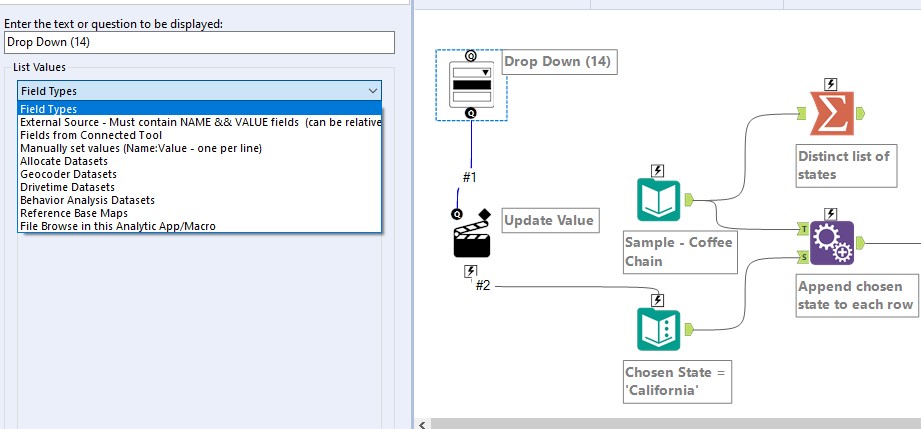Click the Distinct list of states annotation

point(846,166)
